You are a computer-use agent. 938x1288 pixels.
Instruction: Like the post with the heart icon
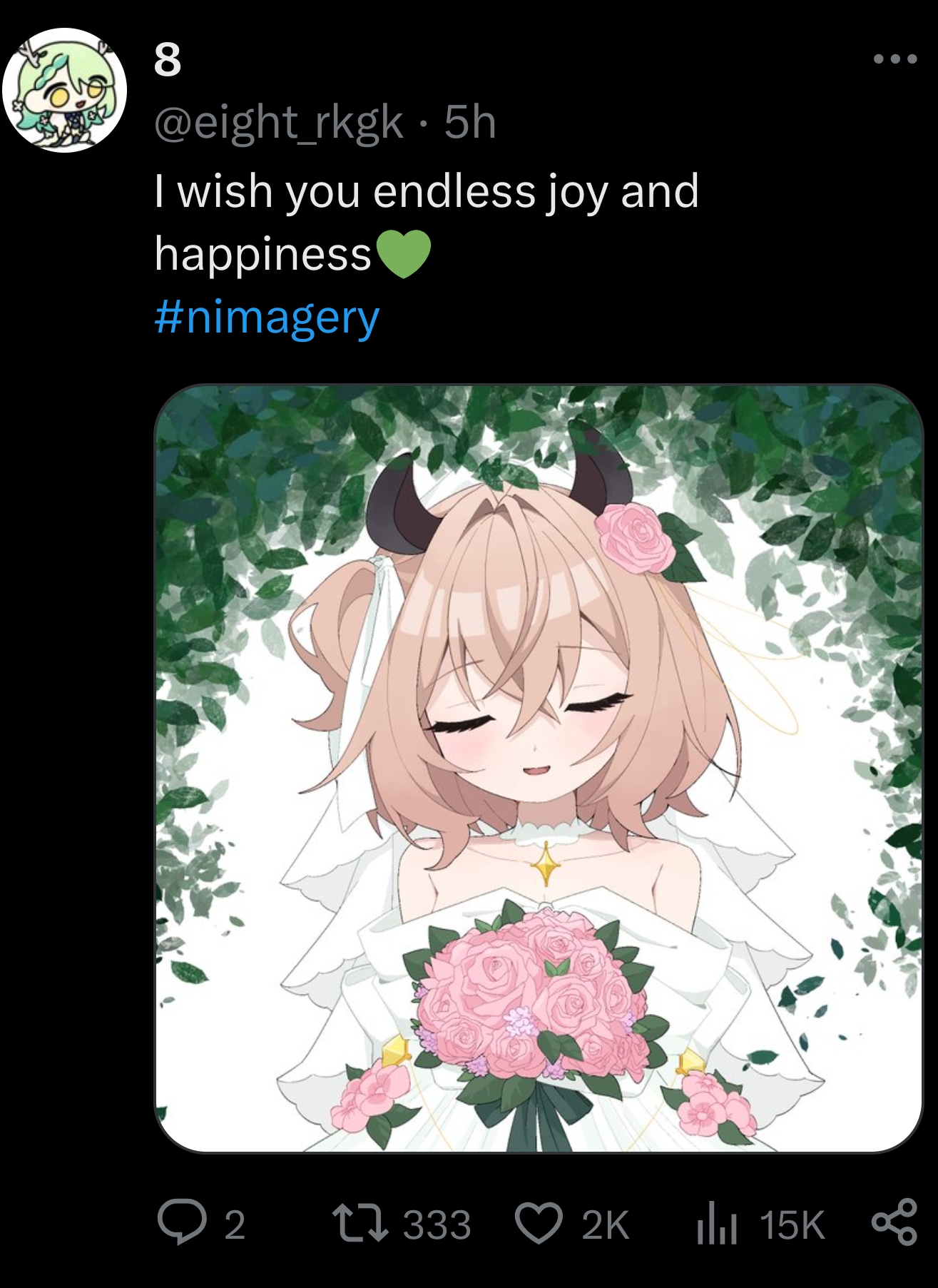(539, 1223)
